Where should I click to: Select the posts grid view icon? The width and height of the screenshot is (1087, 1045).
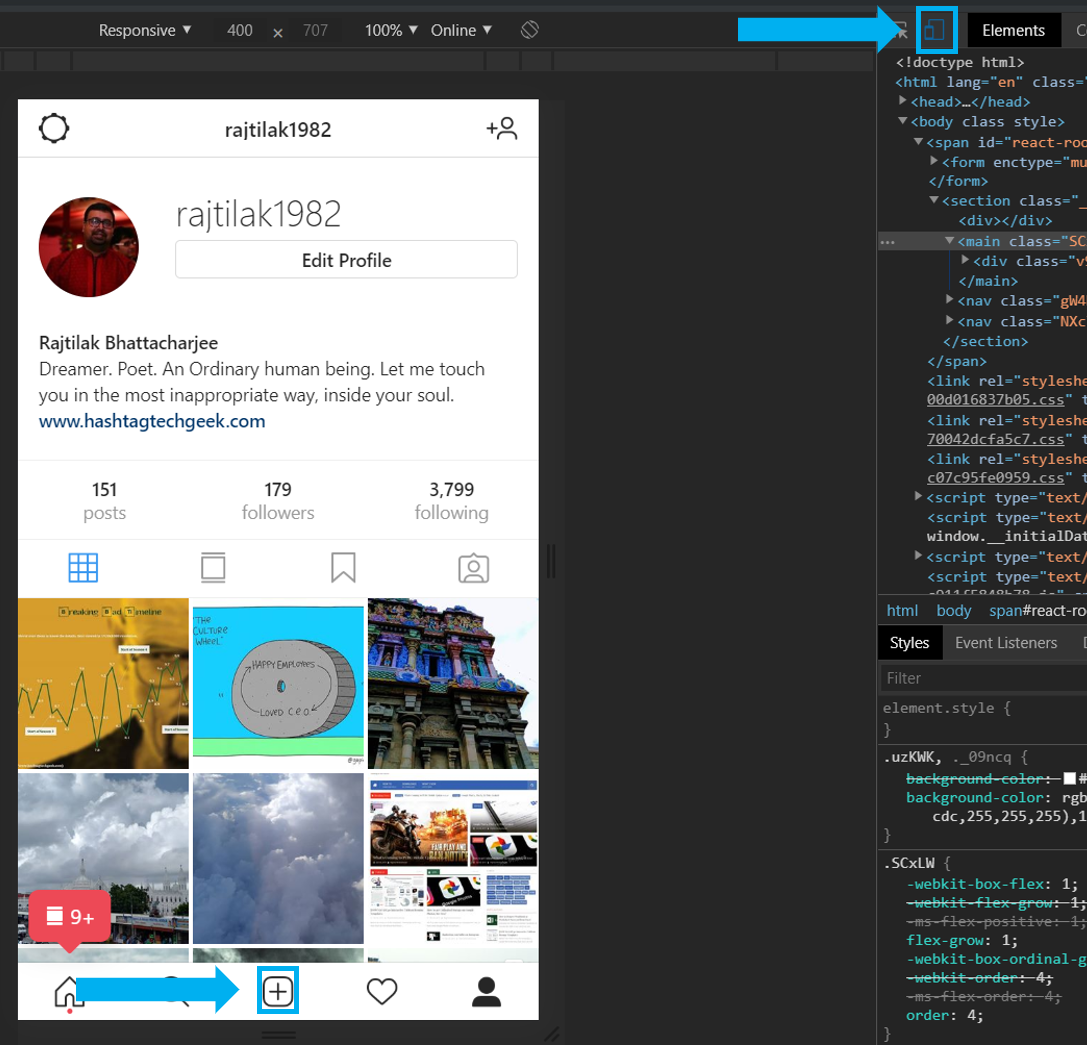[84, 567]
